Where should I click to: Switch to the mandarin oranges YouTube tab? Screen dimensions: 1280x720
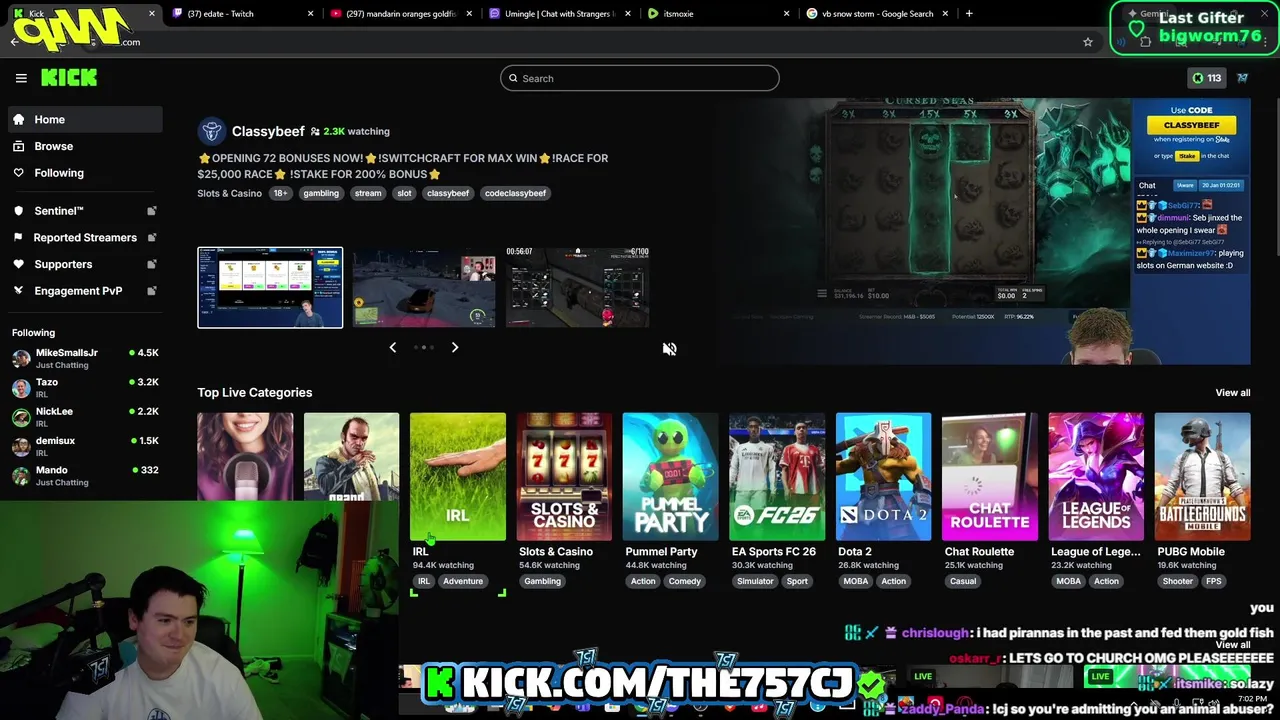400,14
